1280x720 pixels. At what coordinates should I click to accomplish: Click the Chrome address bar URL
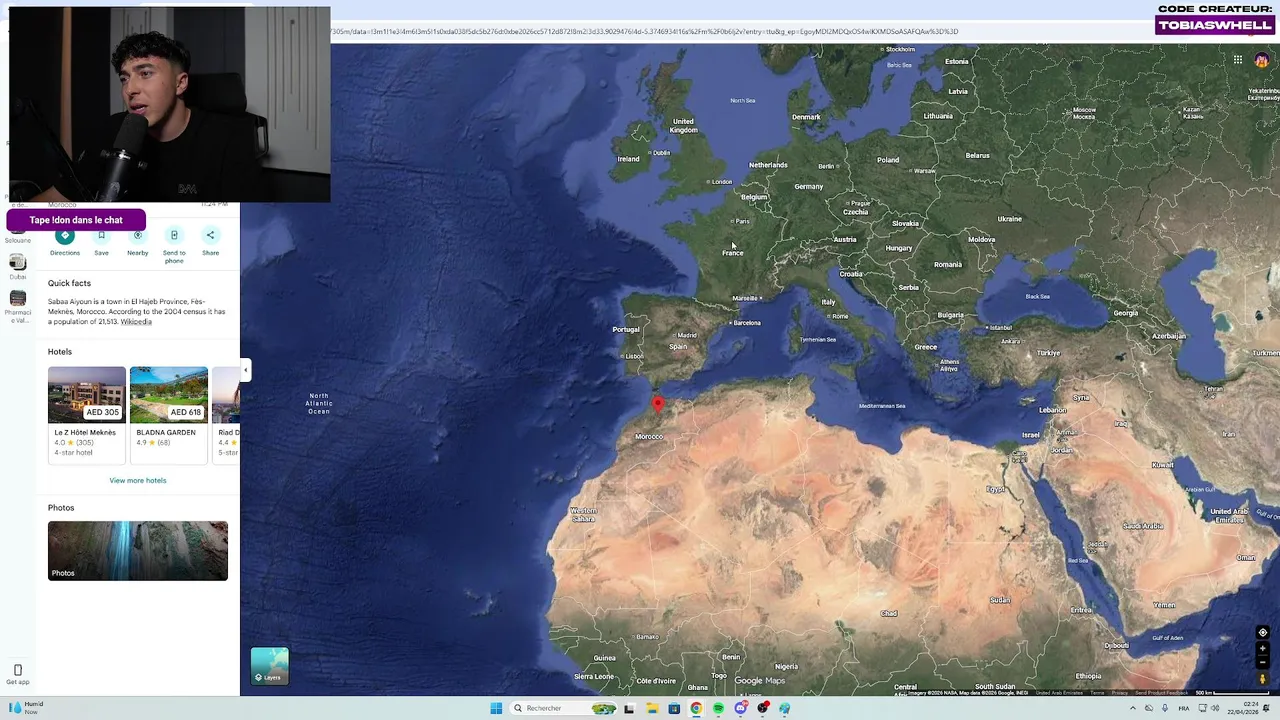click(645, 31)
